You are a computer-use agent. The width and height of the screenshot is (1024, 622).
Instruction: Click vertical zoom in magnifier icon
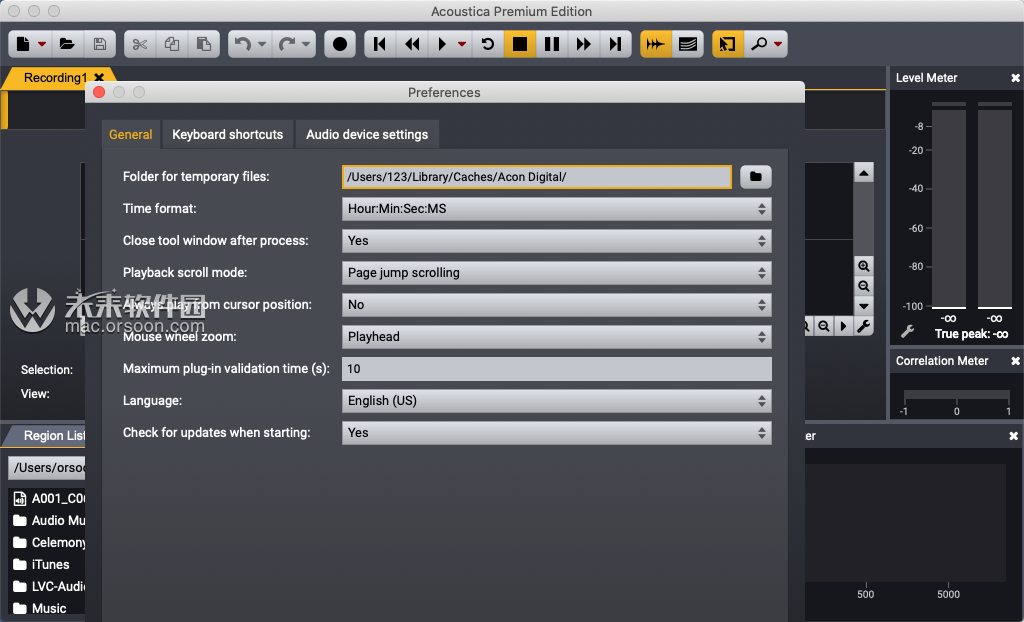point(863,266)
